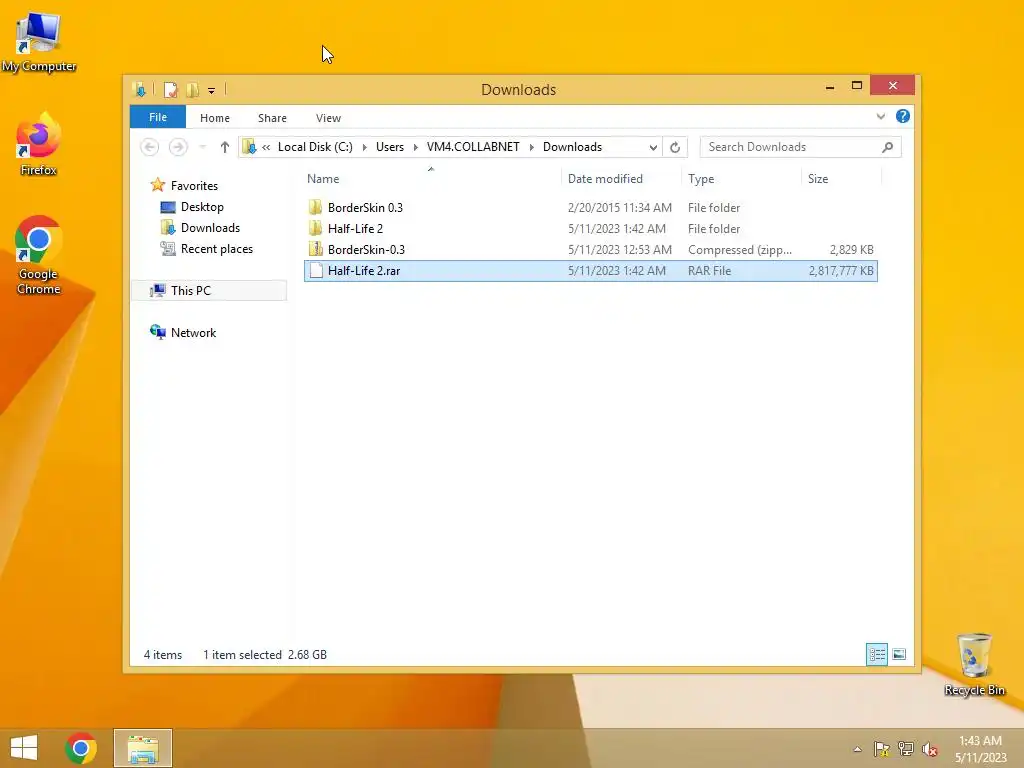This screenshot has height=768, width=1024.
Task: Expand arrow after Local Disk breadcrumb
Action: click(364, 148)
